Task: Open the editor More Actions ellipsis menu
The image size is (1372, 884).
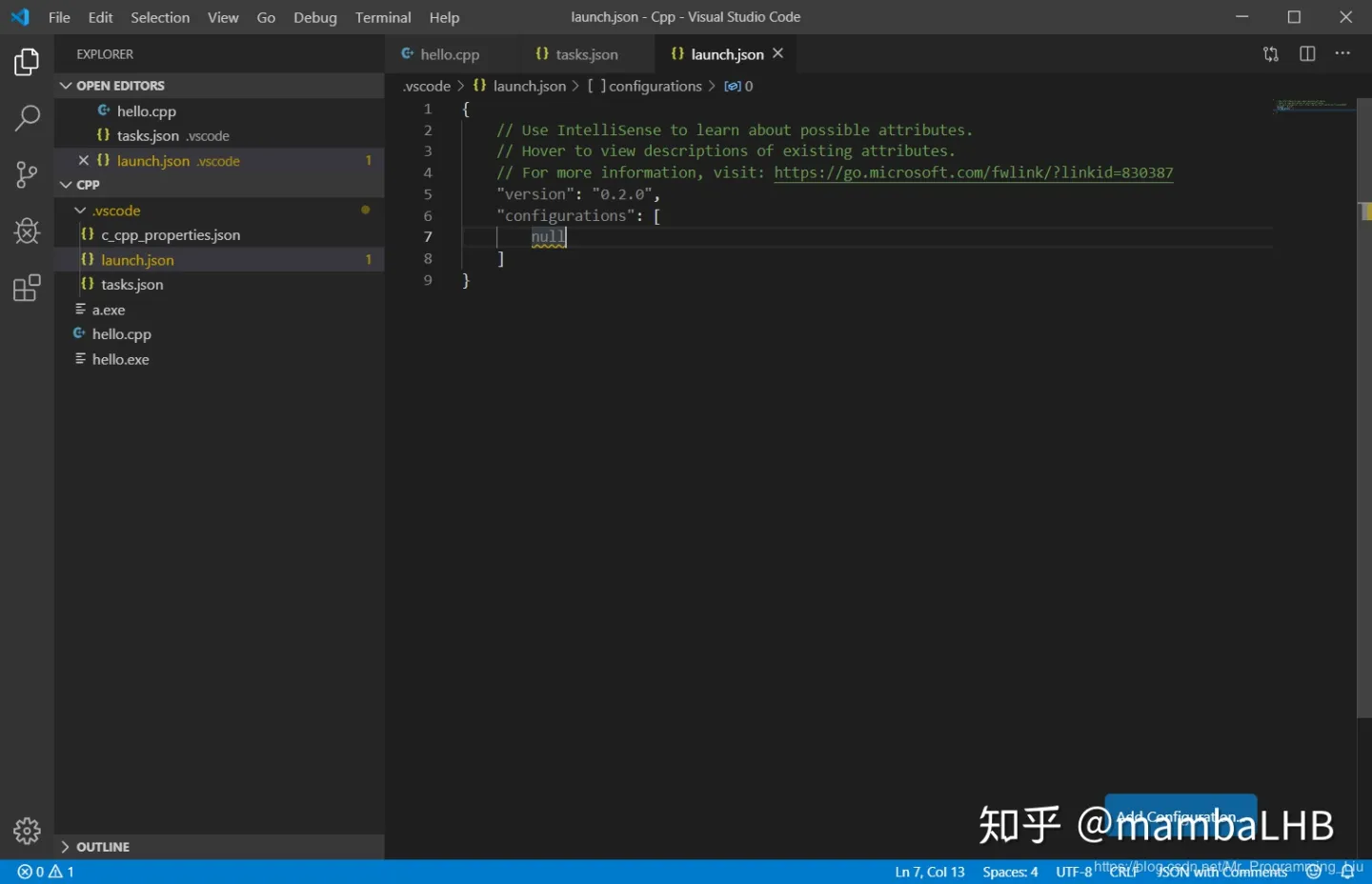Action: point(1342,53)
